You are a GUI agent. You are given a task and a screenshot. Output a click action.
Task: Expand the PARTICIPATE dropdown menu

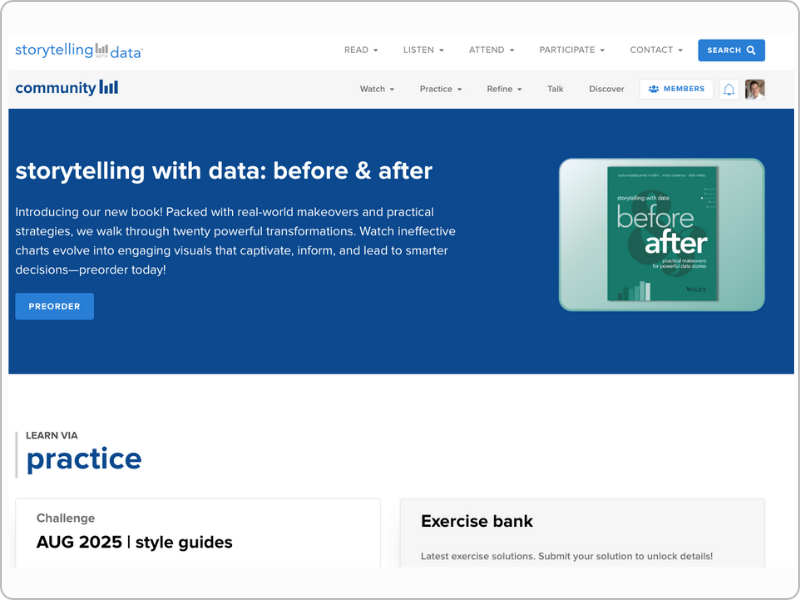pyautogui.click(x=572, y=50)
